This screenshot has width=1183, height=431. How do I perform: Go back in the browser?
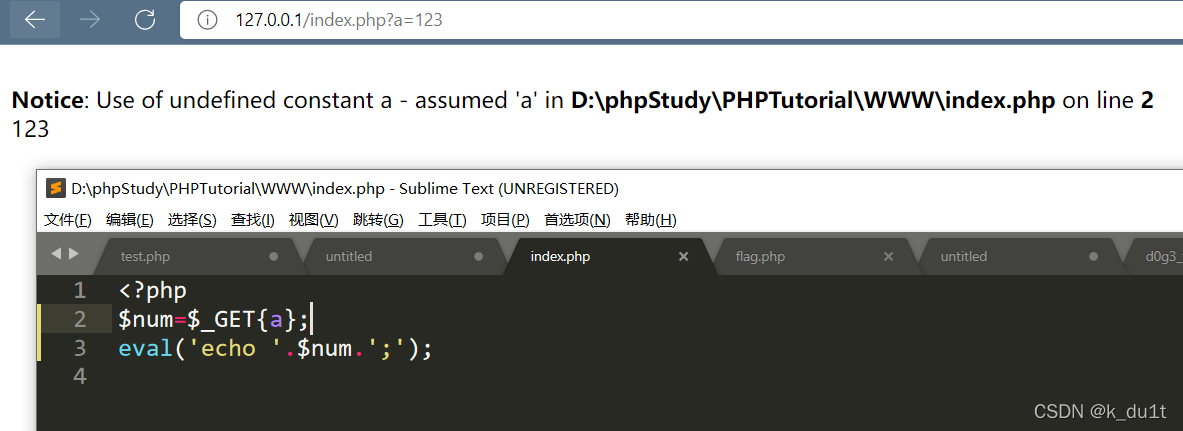35,20
